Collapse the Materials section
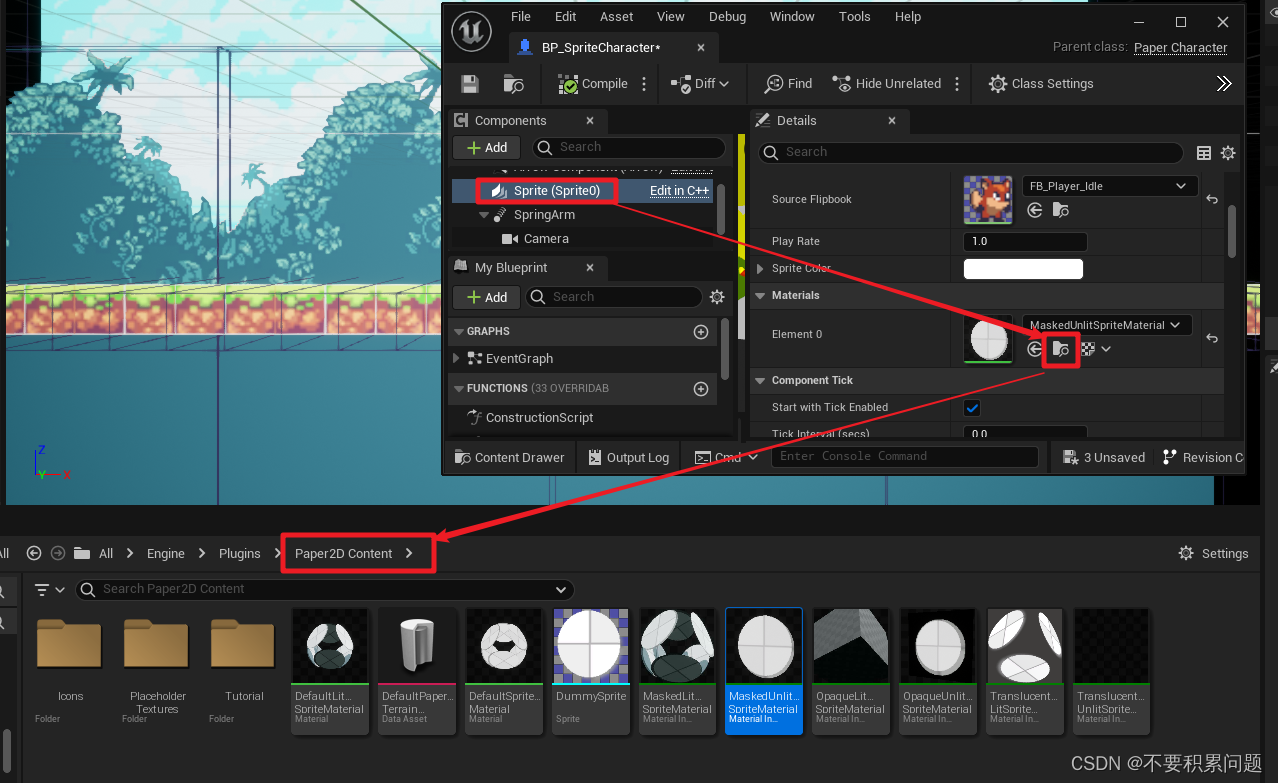 pyautogui.click(x=760, y=295)
